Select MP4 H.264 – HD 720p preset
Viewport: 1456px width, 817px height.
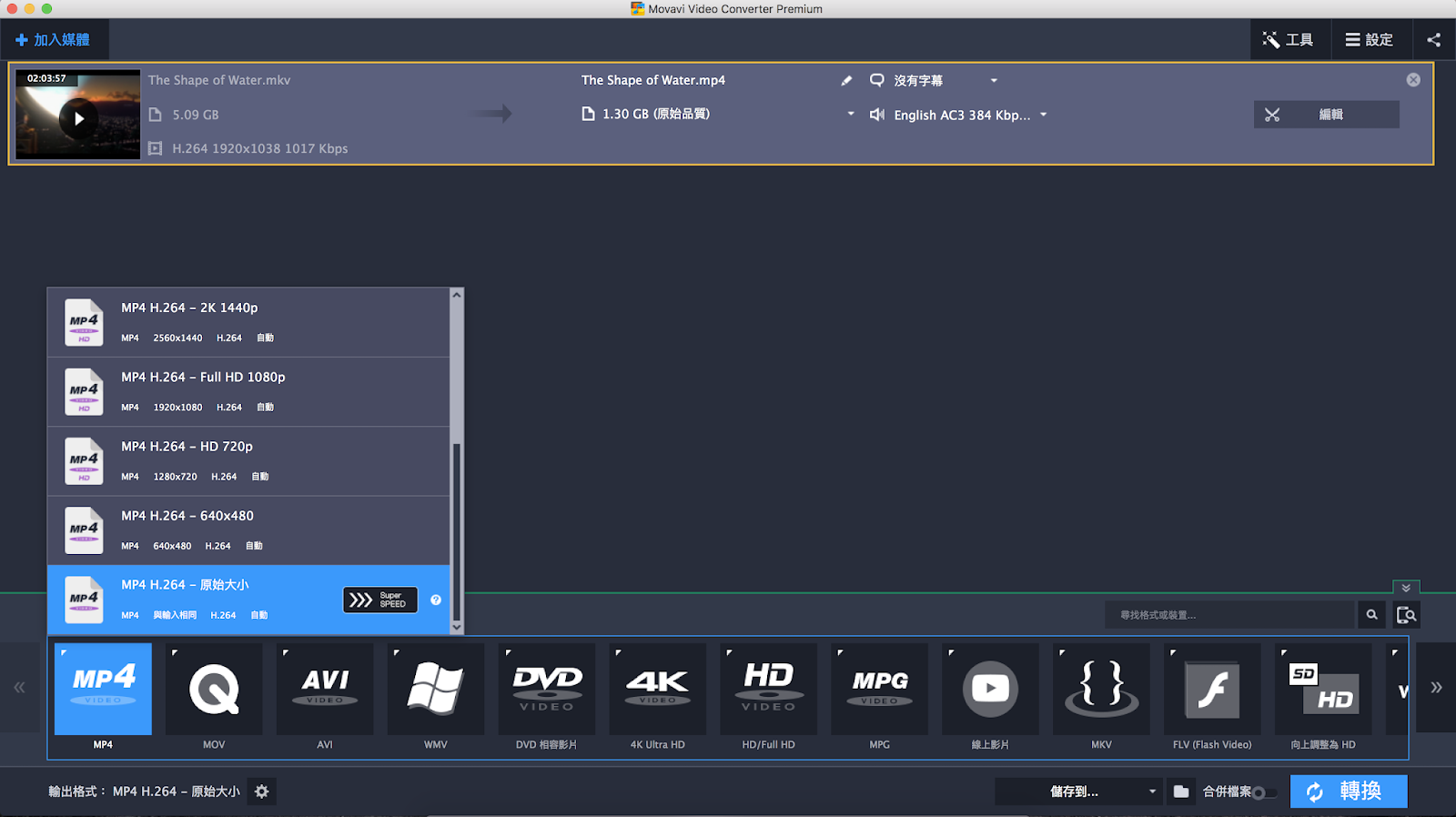(x=248, y=461)
